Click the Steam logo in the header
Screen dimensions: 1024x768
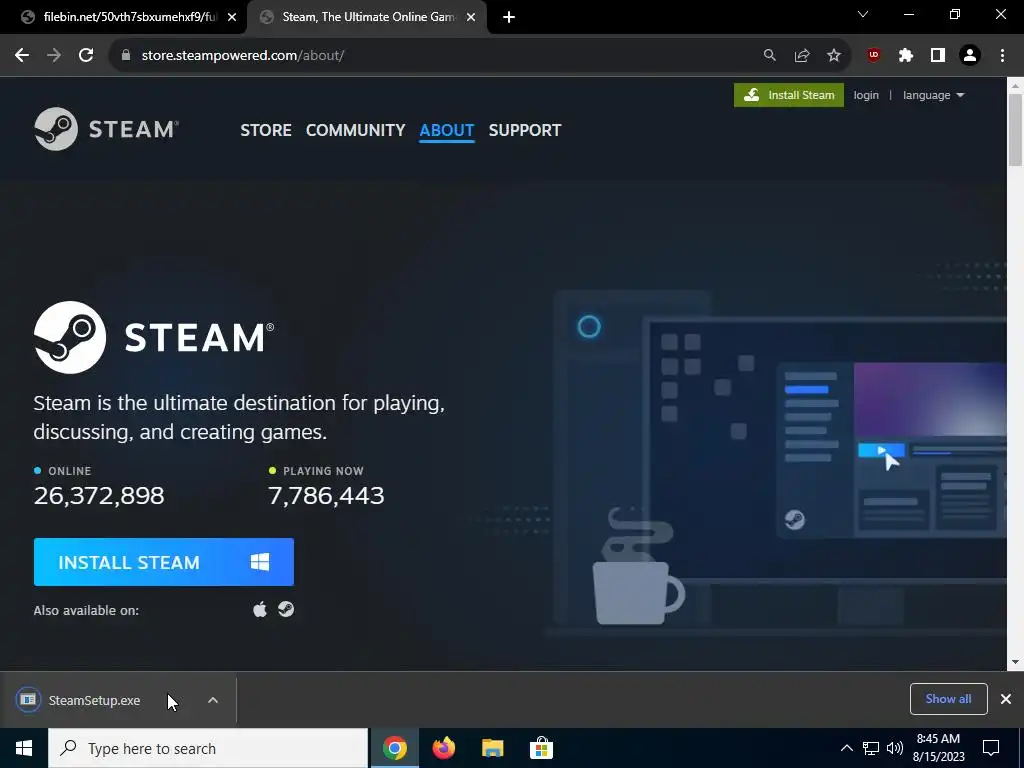(x=106, y=129)
